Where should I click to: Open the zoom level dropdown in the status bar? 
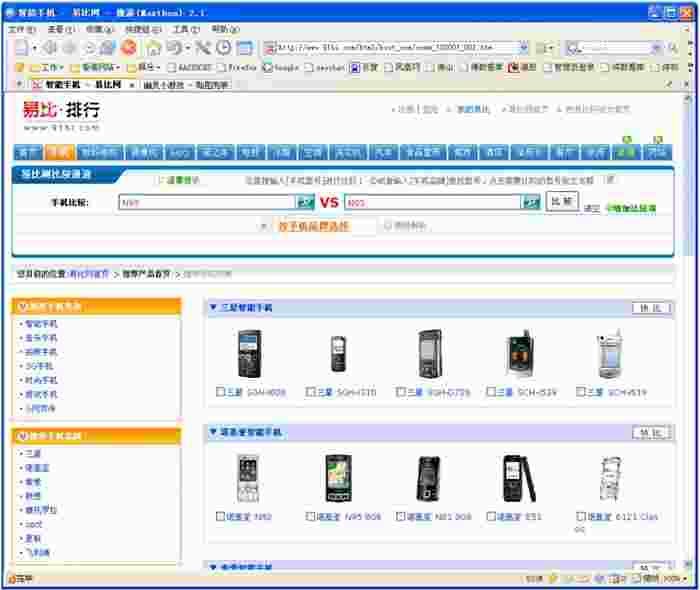tap(686, 579)
